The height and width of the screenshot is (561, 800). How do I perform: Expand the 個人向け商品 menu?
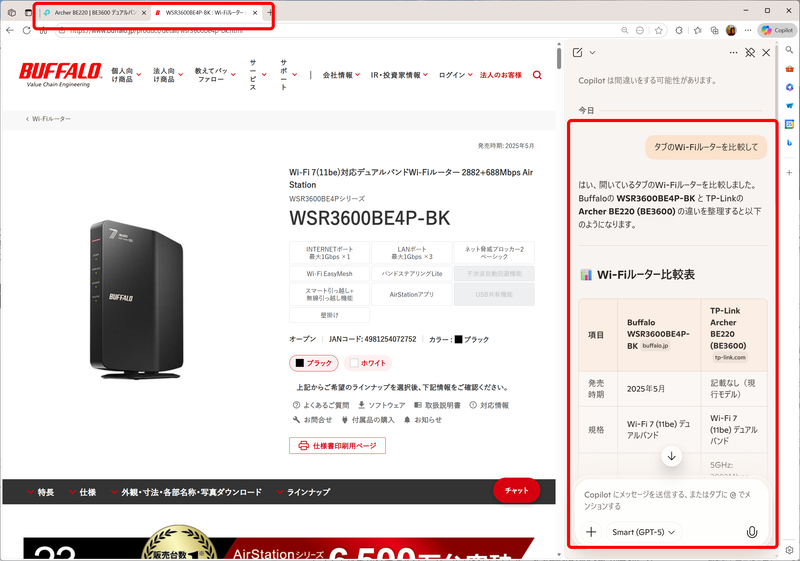click(x=126, y=75)
